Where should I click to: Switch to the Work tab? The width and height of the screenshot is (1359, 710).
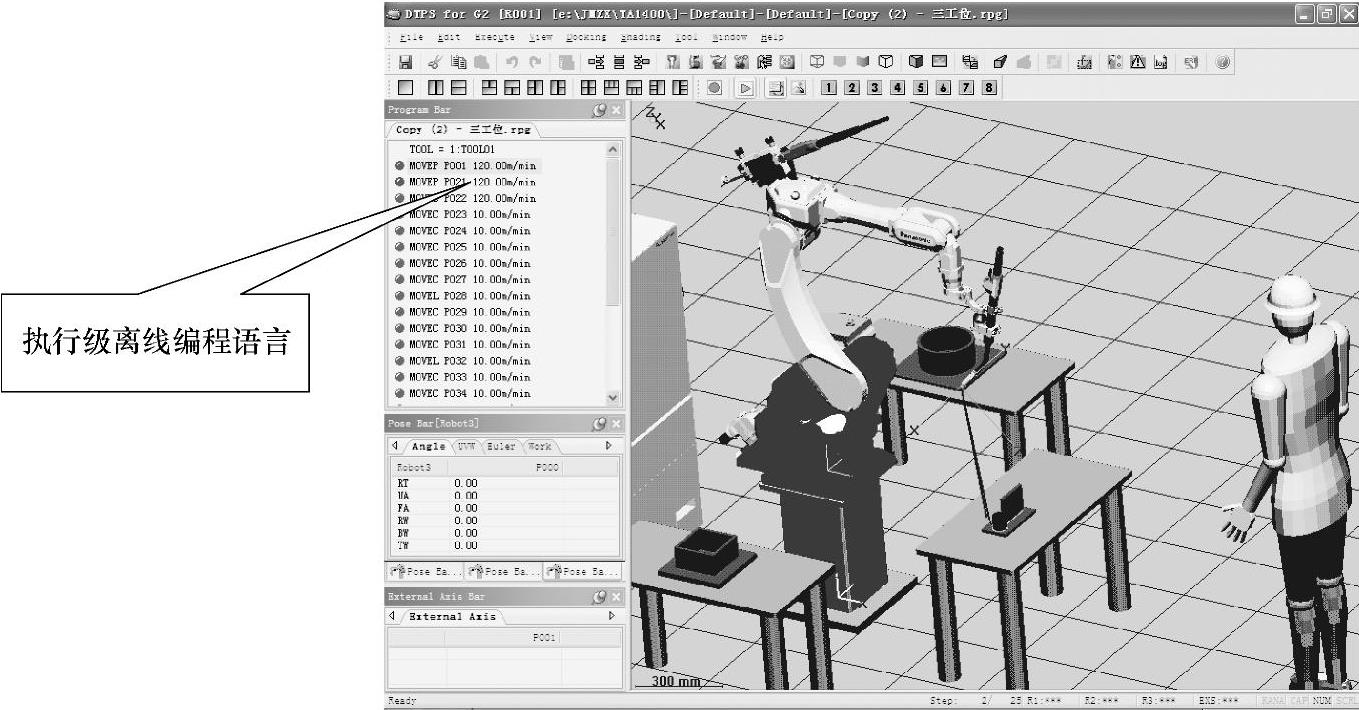(x=539, y=447)
